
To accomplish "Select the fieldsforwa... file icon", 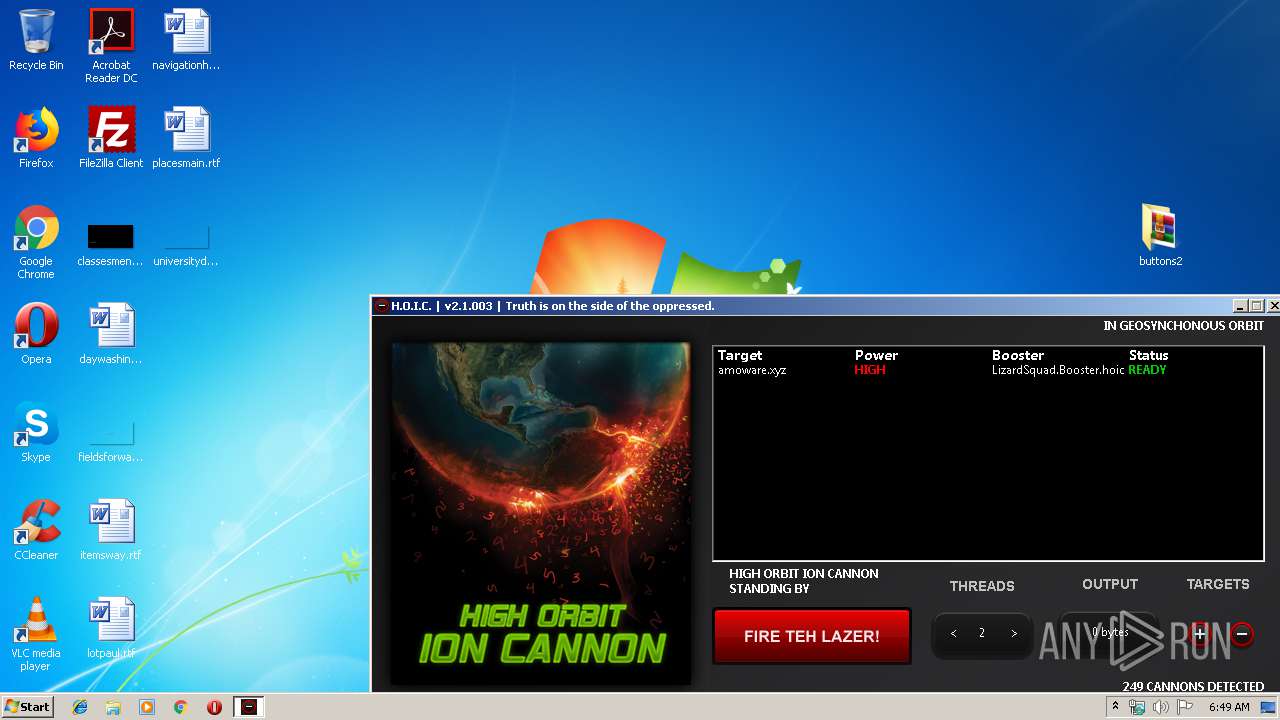I will pyautogui.click(x=111, y=442).
